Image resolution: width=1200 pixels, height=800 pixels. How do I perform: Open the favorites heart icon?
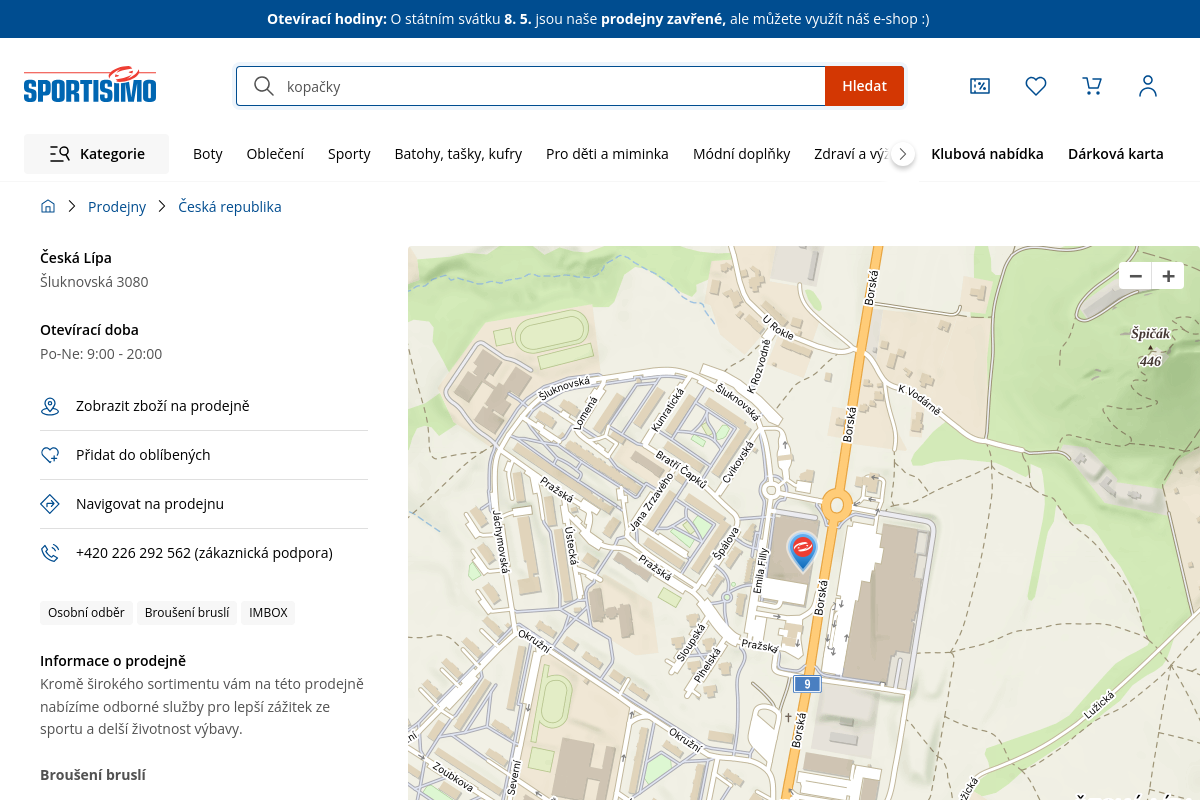pyautogui.click(x=1036, y=86)
